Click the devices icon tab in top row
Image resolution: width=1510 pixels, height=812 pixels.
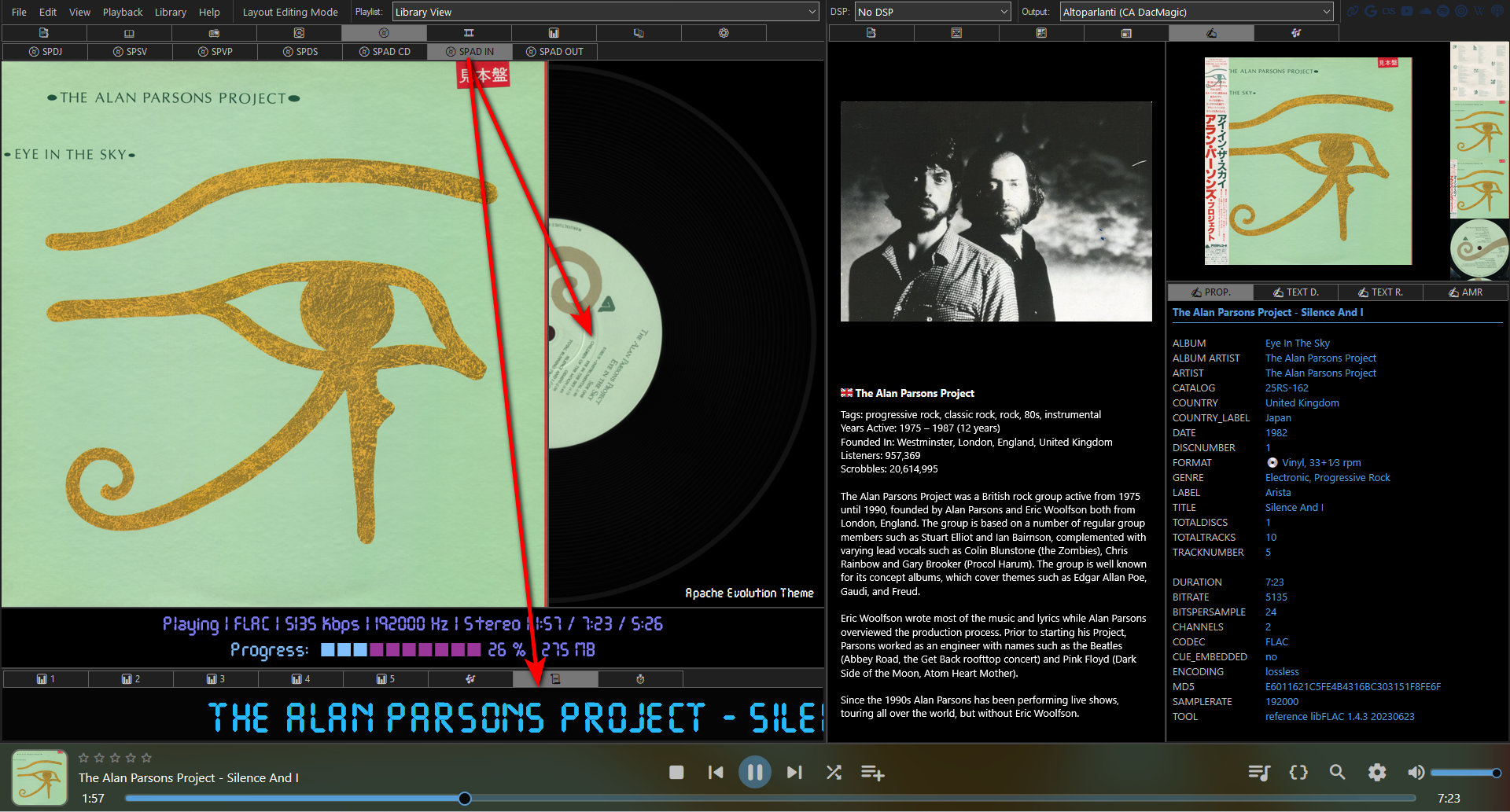point(639,33)
